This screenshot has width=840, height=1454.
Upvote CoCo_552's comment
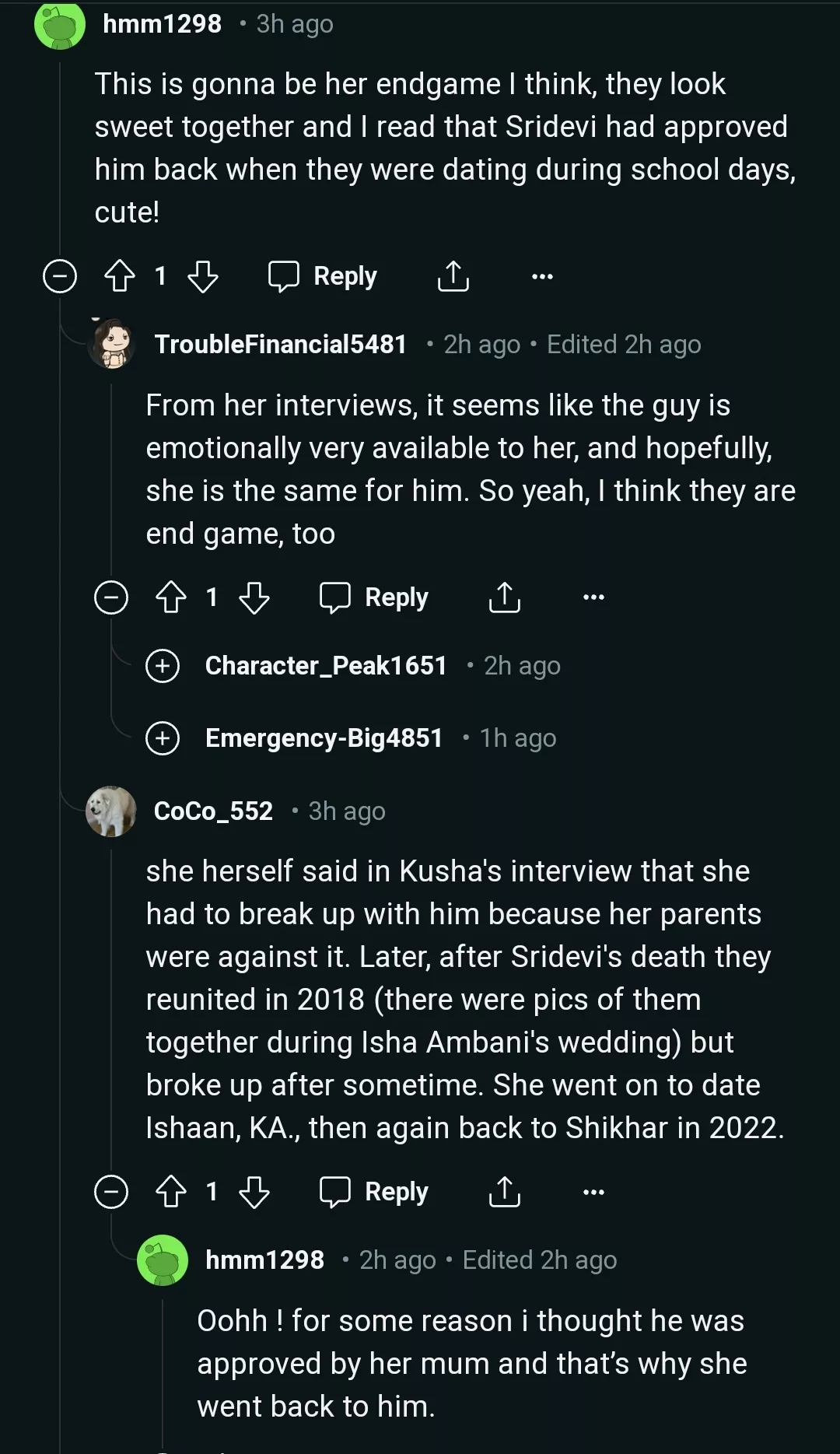coord(171,1192)
